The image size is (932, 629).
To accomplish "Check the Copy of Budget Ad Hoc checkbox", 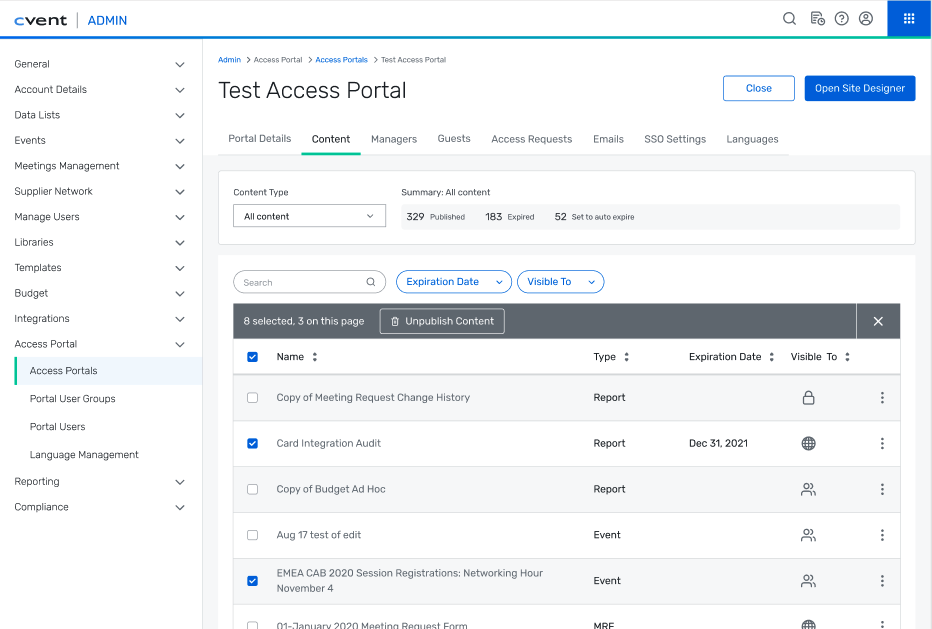I will click(252, 489).
